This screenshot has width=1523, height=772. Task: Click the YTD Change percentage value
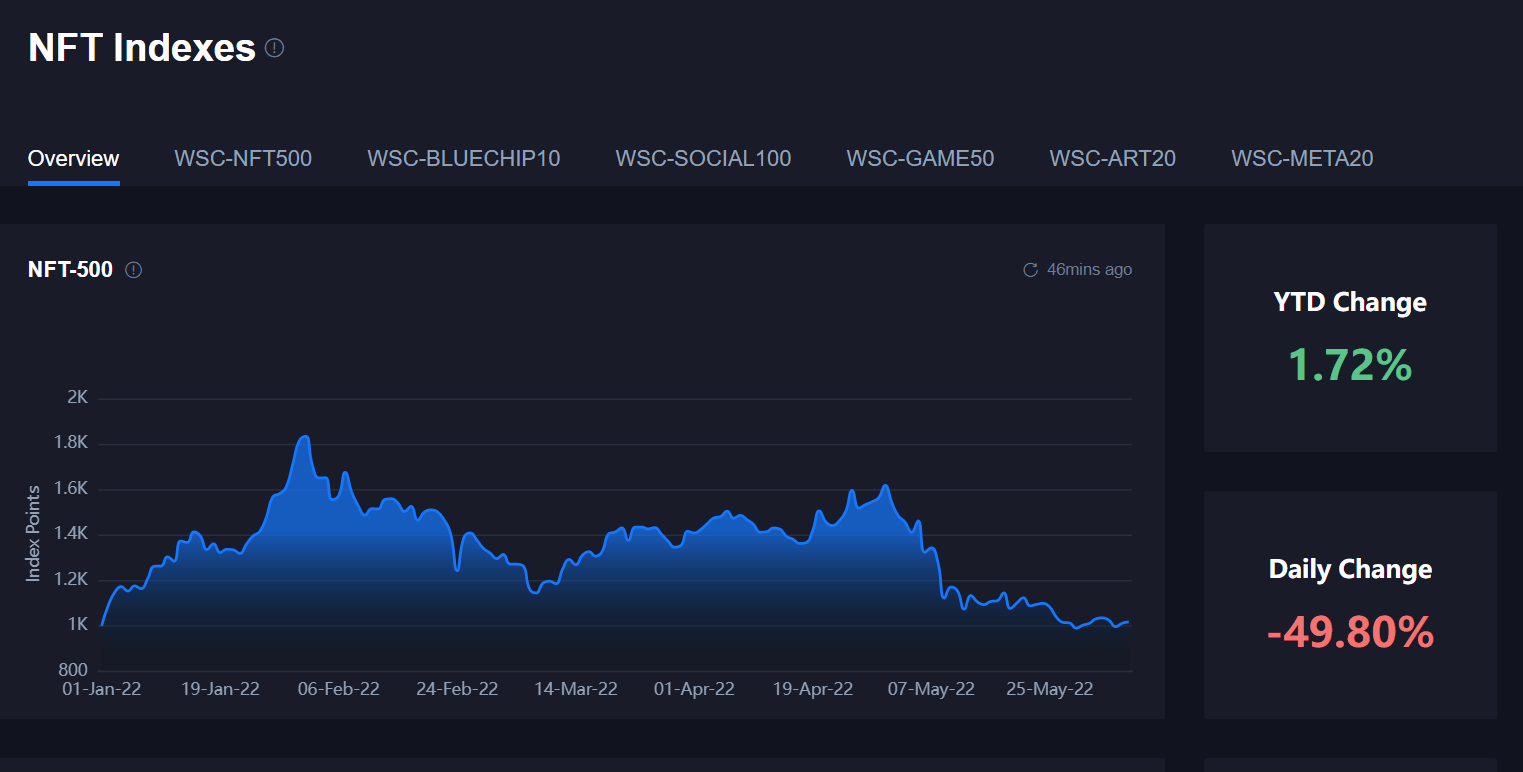pyautogui.click(x=1349, y=365)
